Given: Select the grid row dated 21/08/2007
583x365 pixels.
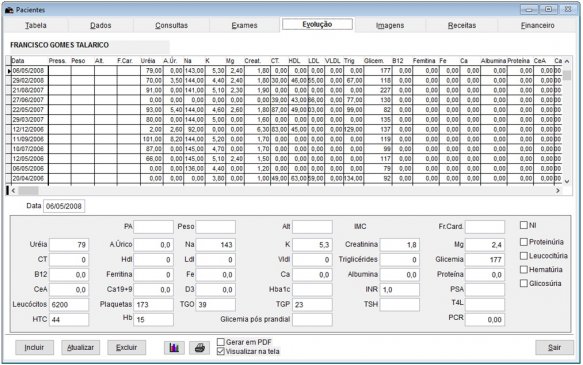Looking at the screenshot, I should point(284,90).
